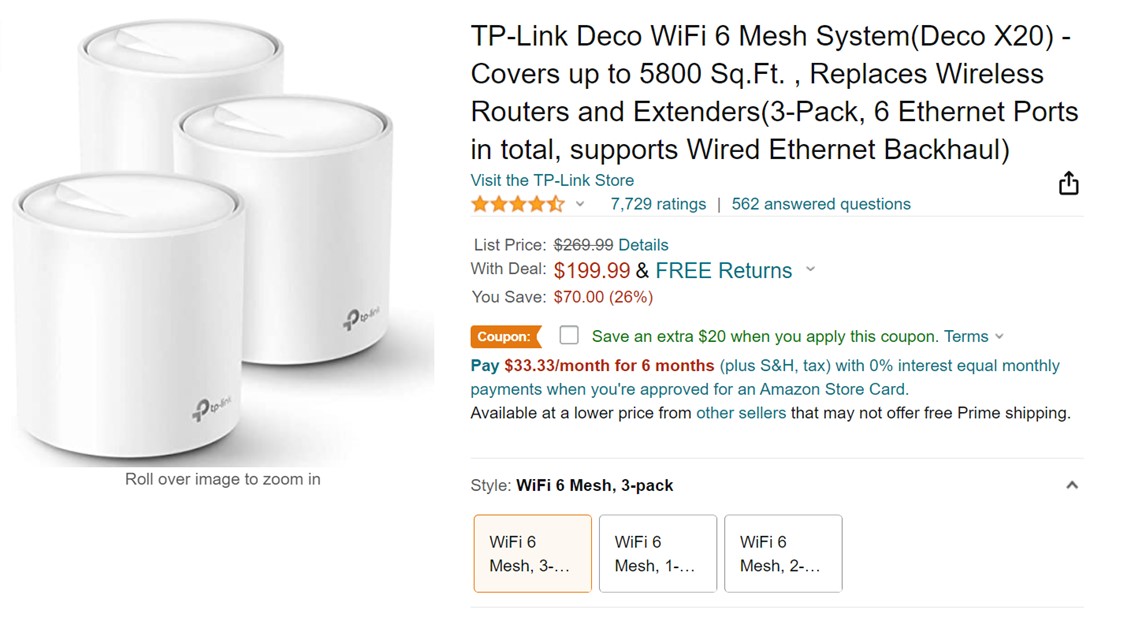This screenshot has width=1125, height=633.
Task: Click the product title text
Action: pyautogui.click(x=772, y=92)
